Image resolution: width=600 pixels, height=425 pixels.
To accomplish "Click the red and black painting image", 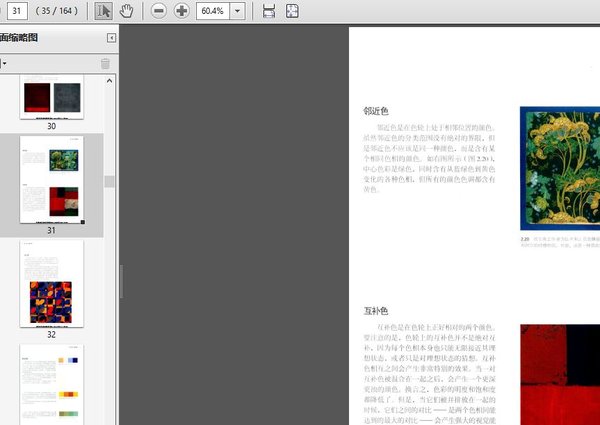I will 560,375.
